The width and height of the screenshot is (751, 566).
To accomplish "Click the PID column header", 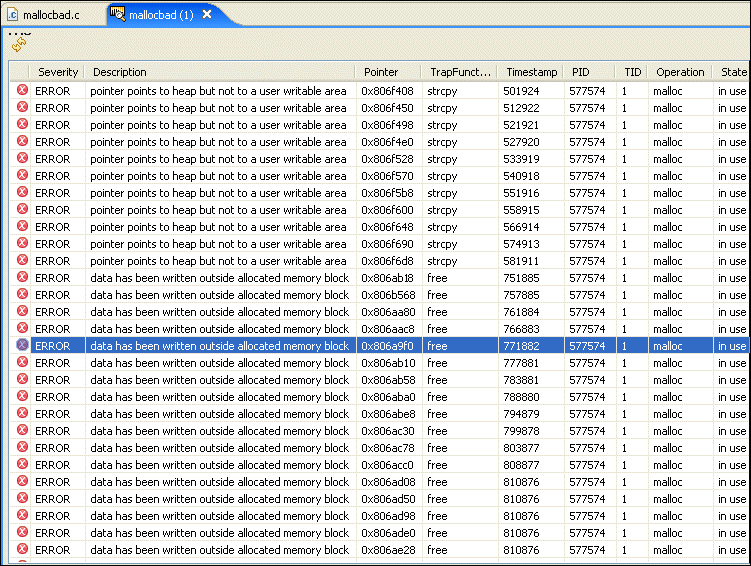I will point(581,72).
